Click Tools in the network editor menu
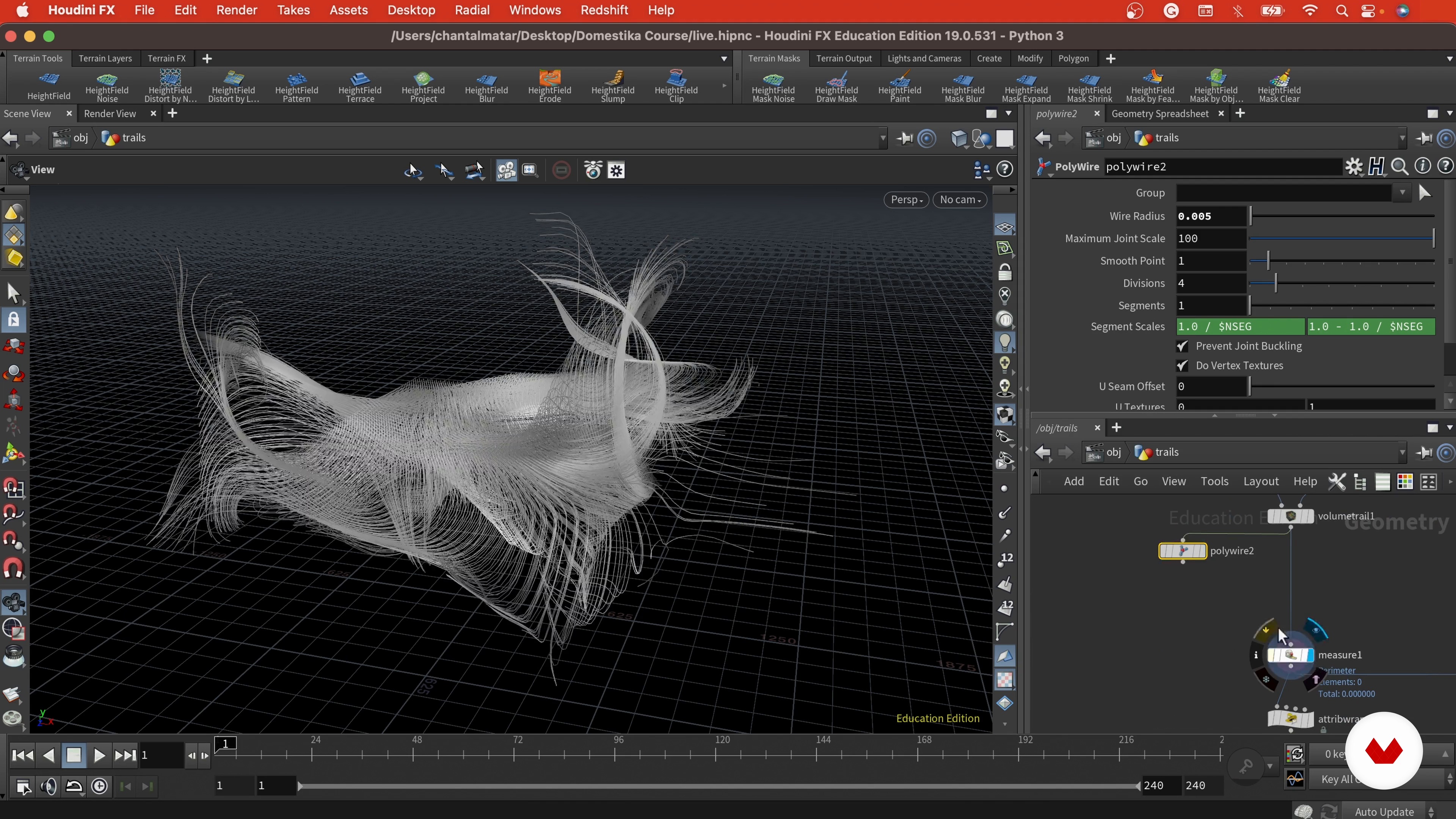 tap(1214, 482)
